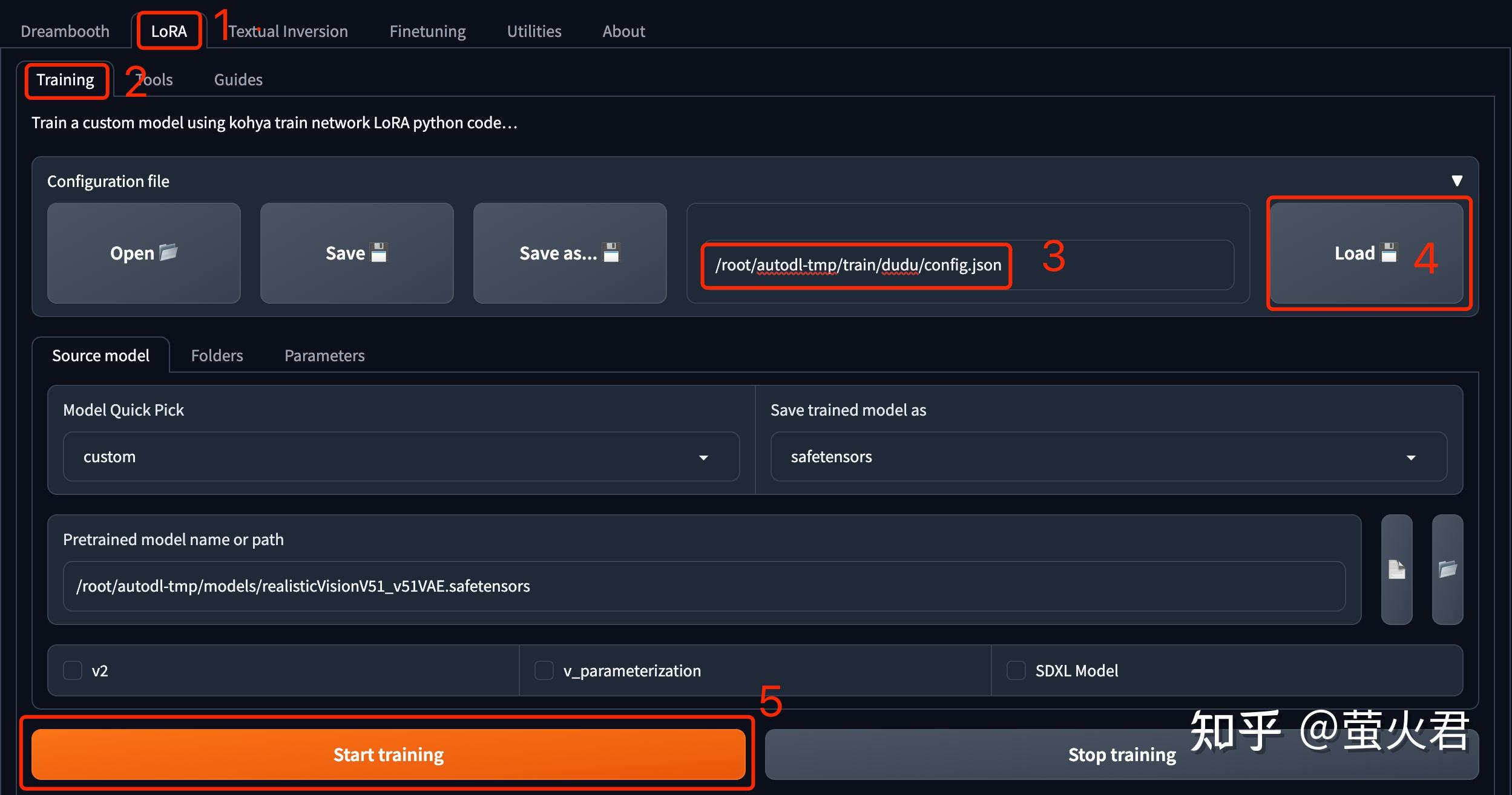Click the Save floppy disk button
Viewport: 1512px width, 795px height.
[x=357, y=253]
